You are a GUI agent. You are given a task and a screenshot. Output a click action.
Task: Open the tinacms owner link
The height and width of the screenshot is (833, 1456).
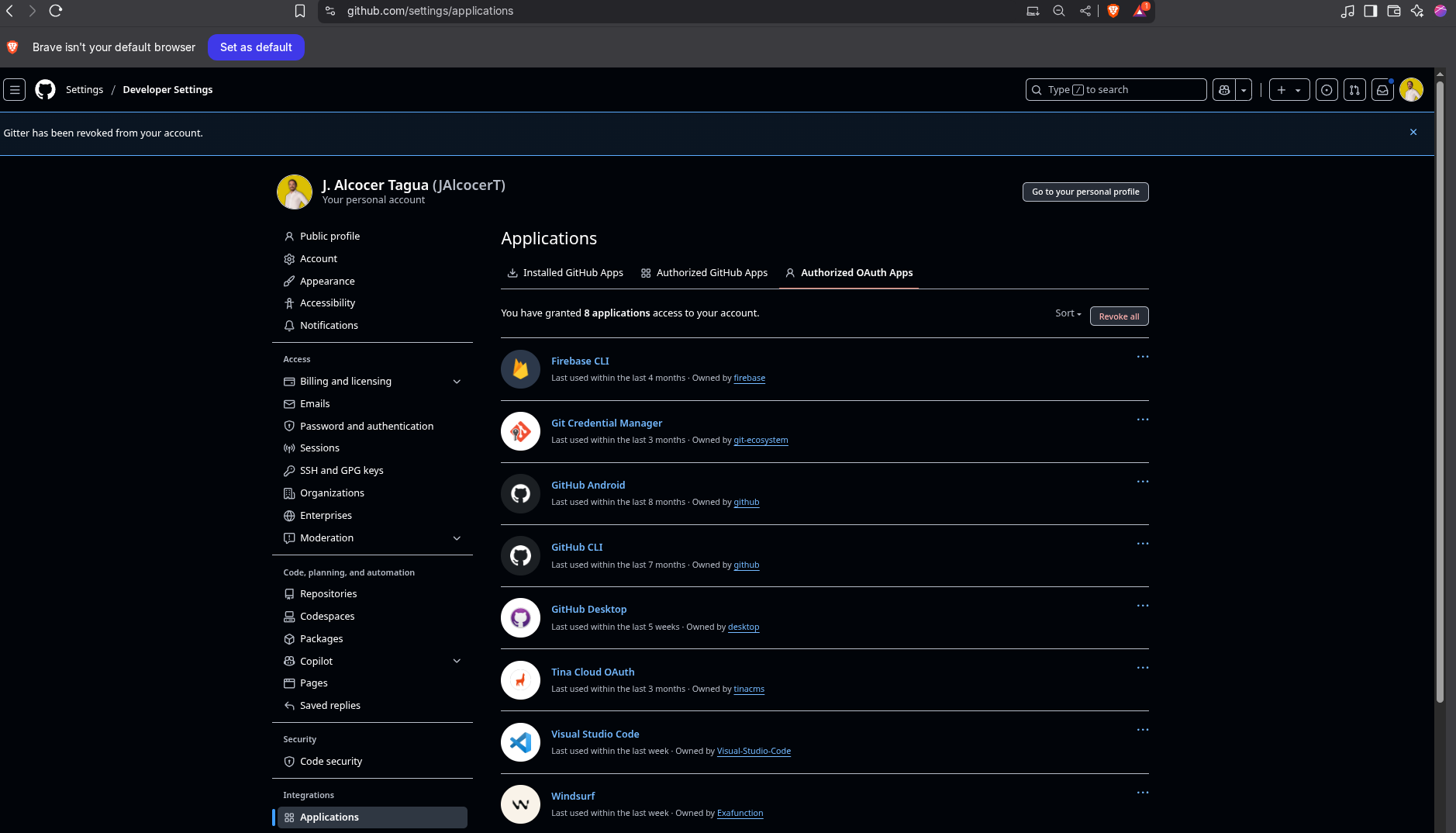pyautogui.click(x=749, y=690)
